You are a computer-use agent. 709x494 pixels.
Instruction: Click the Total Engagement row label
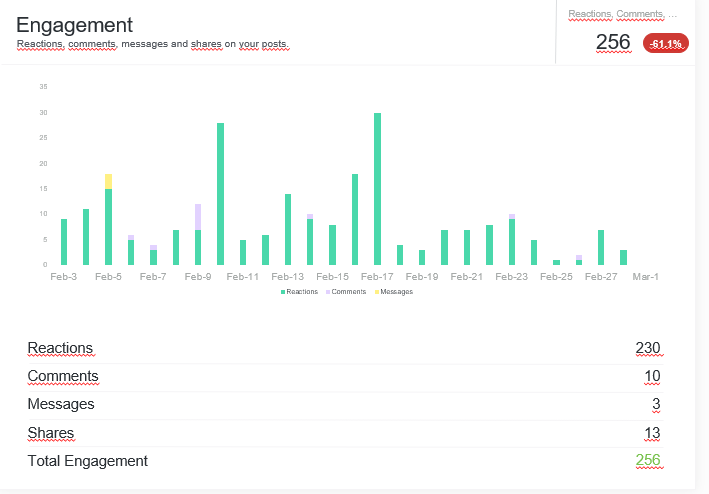pos(87,460)
